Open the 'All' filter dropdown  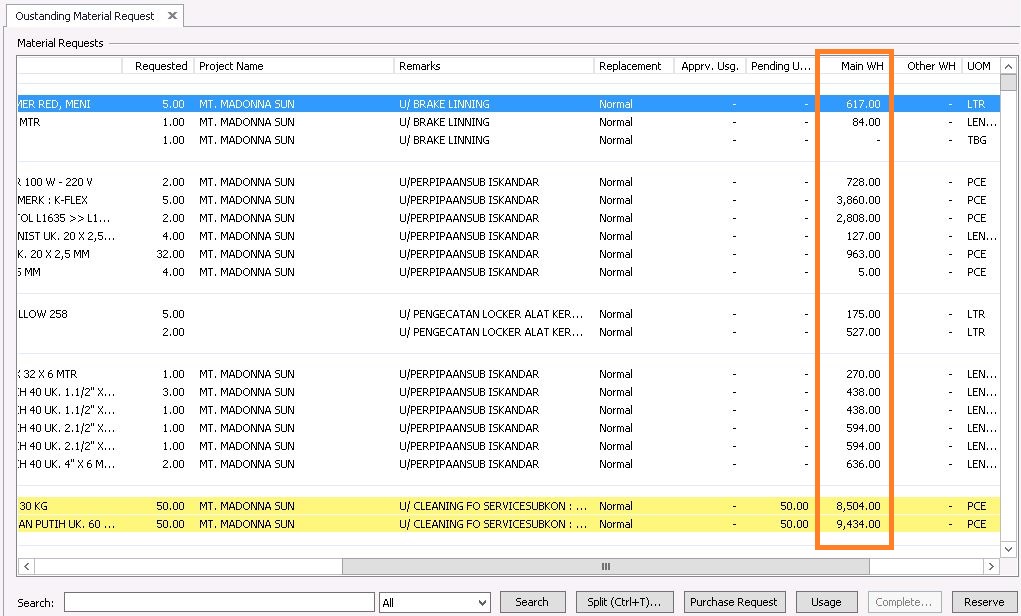pyautogui.click(x=434, y=602)
